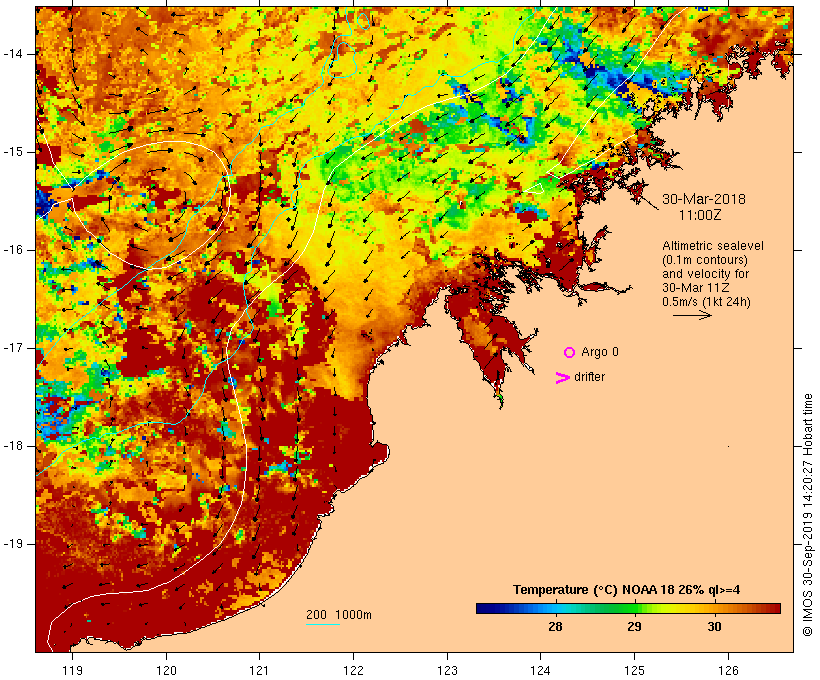The height and width of the screenshot is (680, 820).
Task: Click the longitude axis label 120
Action: tap(166, 670)
